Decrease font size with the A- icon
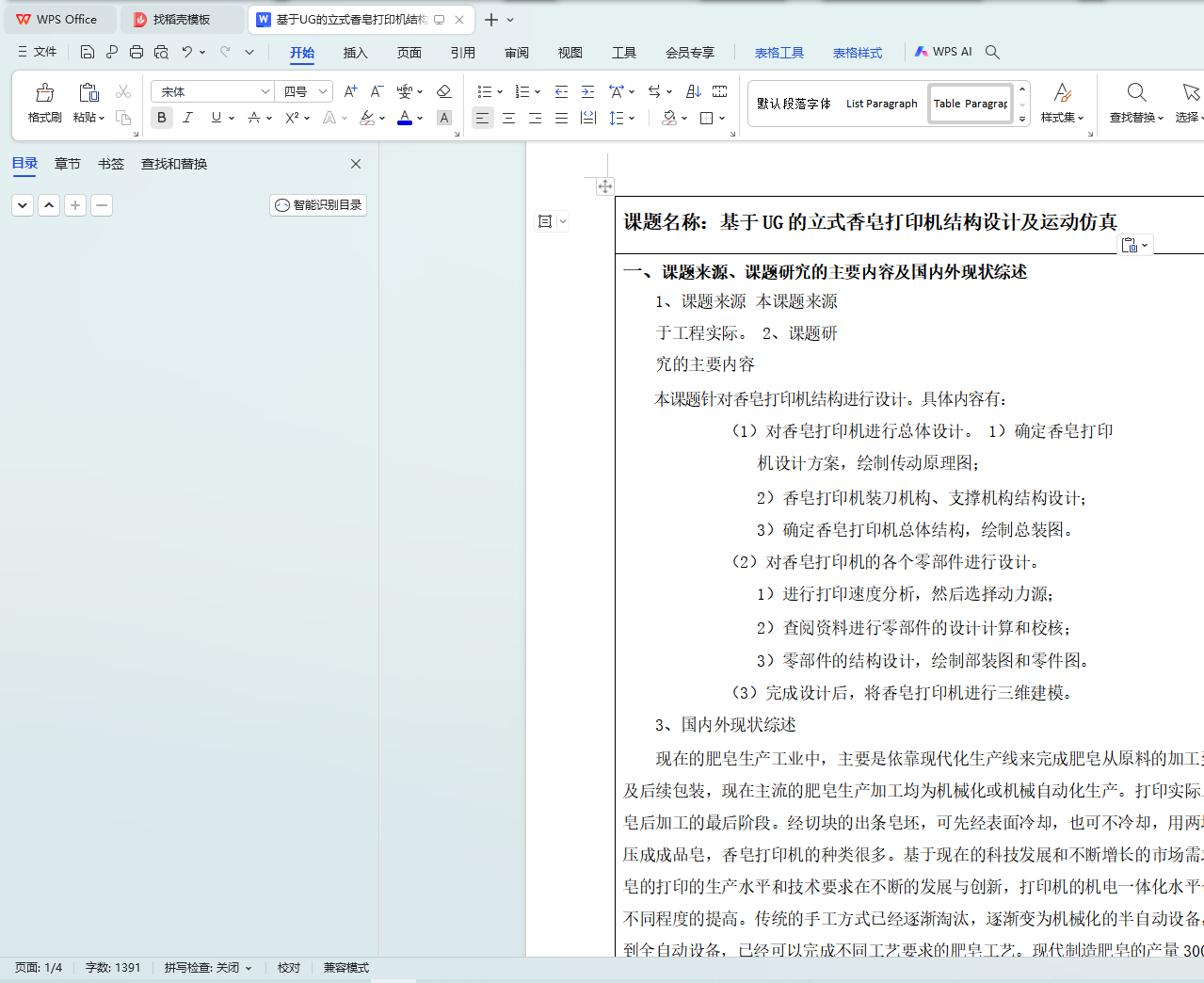 377,91
